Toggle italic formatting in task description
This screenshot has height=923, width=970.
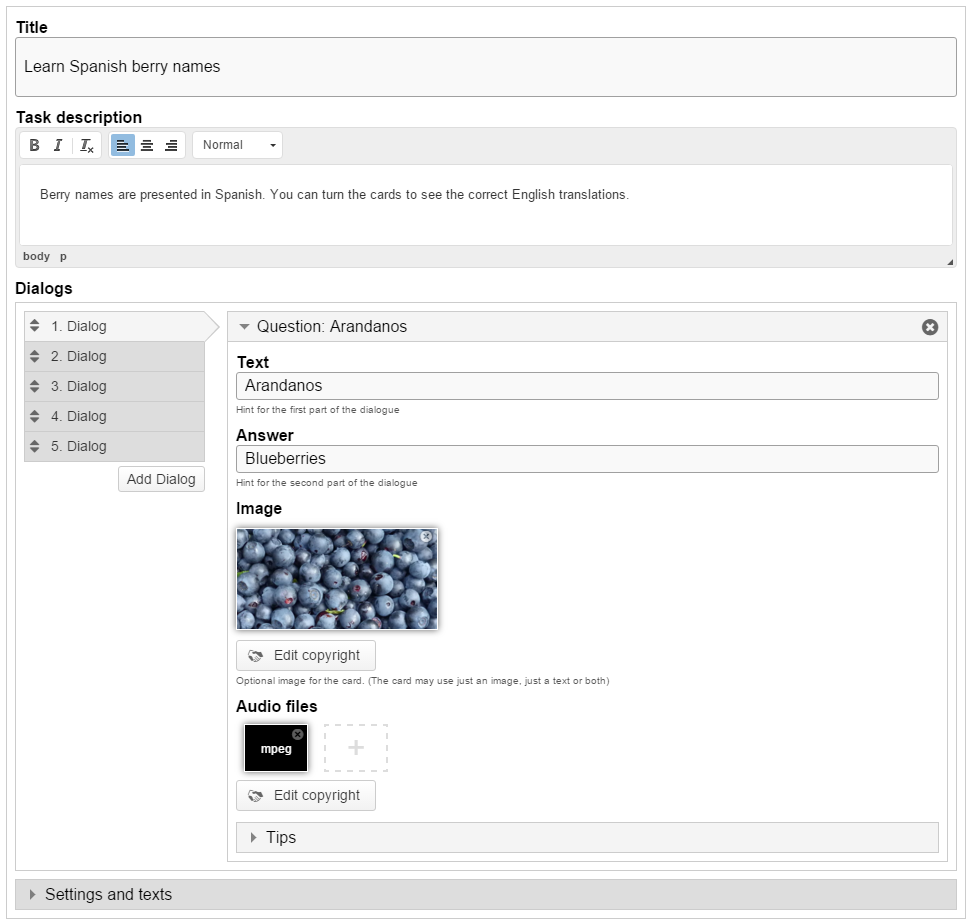click(x=58, y=145)
